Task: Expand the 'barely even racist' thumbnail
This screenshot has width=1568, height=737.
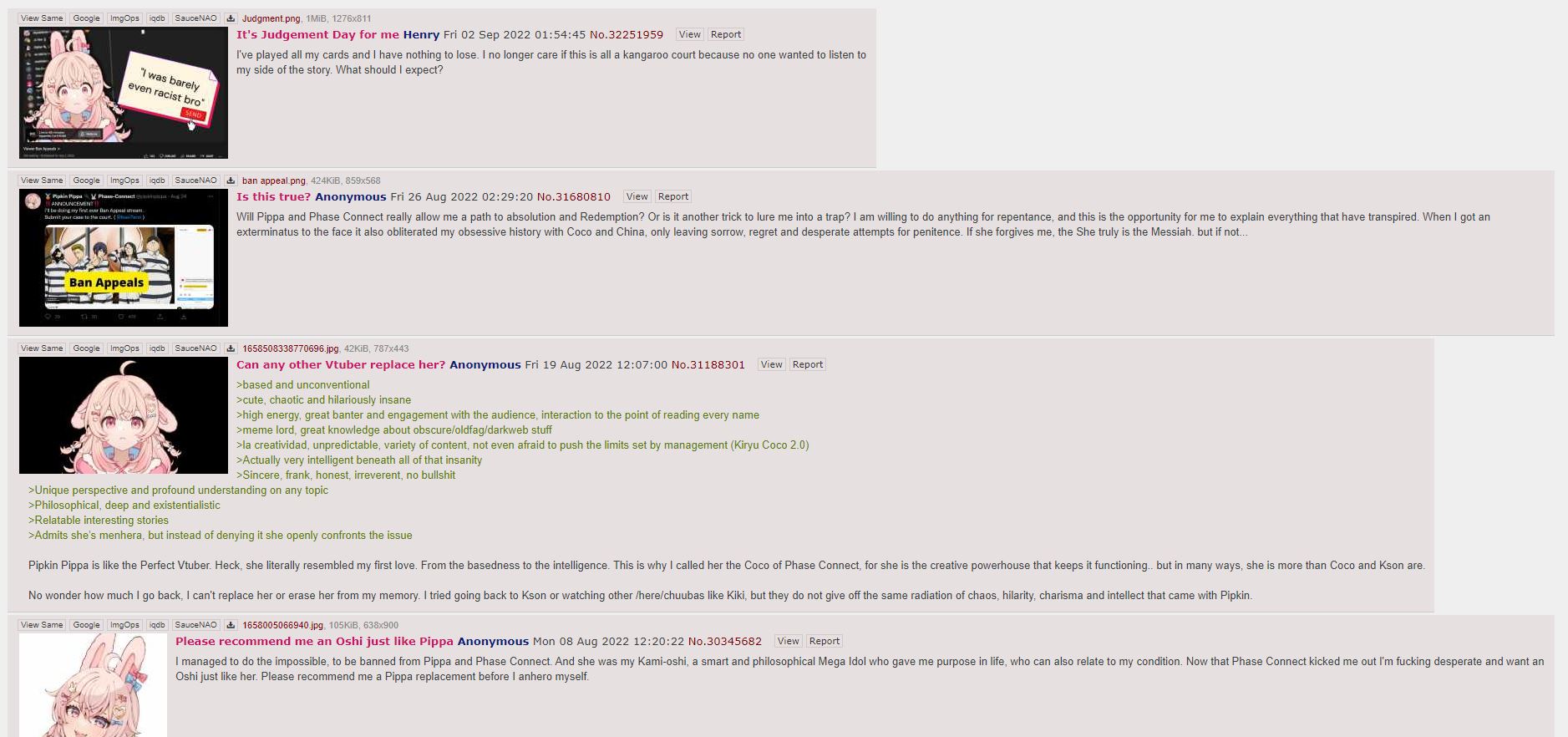Action: point(124,93)
